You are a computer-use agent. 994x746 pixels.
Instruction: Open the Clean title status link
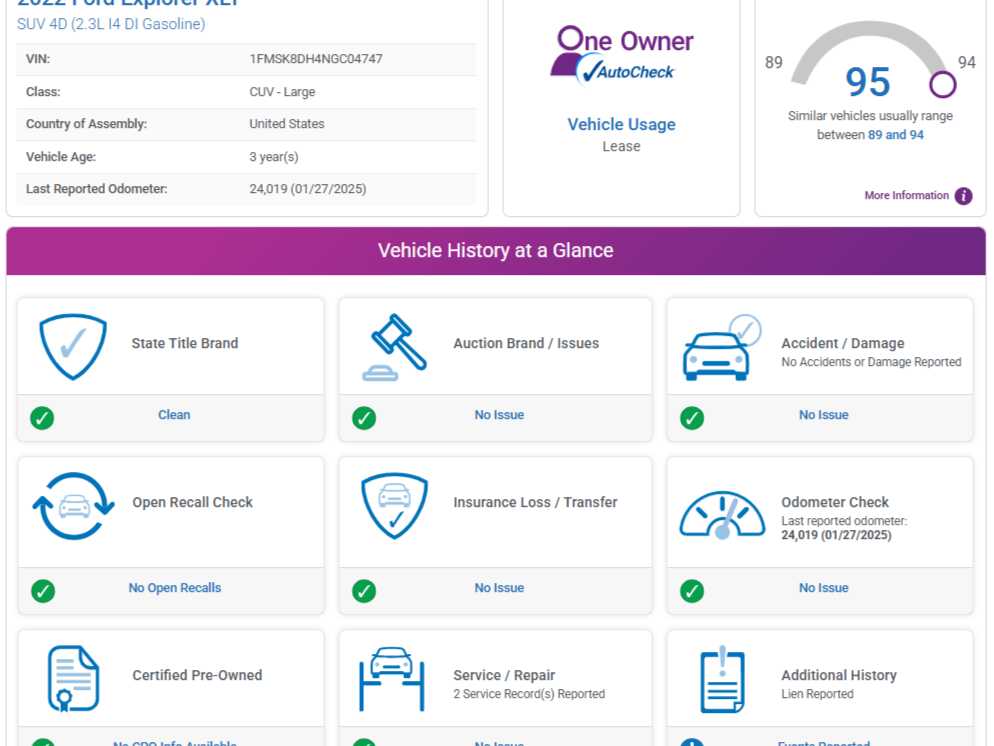(x=174, y=415)
